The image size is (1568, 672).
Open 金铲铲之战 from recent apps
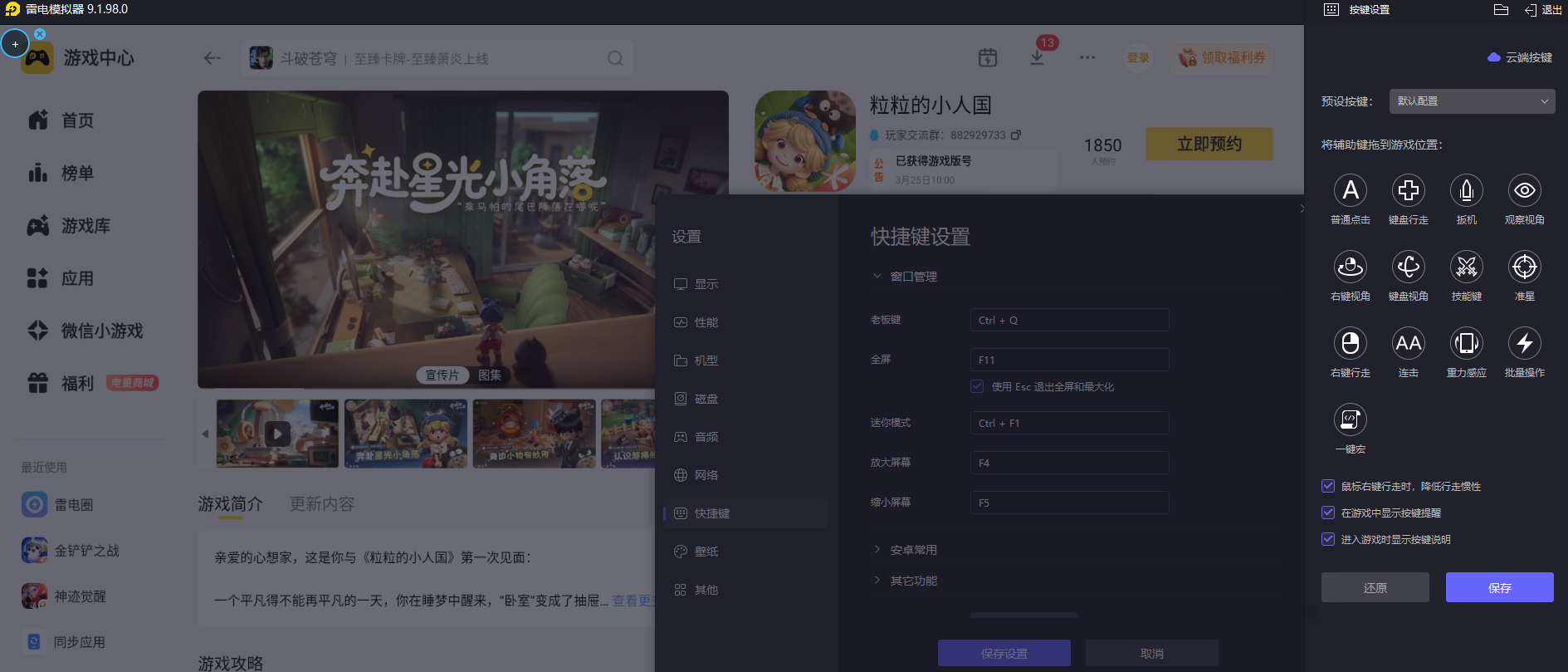[x=71, y=551]
